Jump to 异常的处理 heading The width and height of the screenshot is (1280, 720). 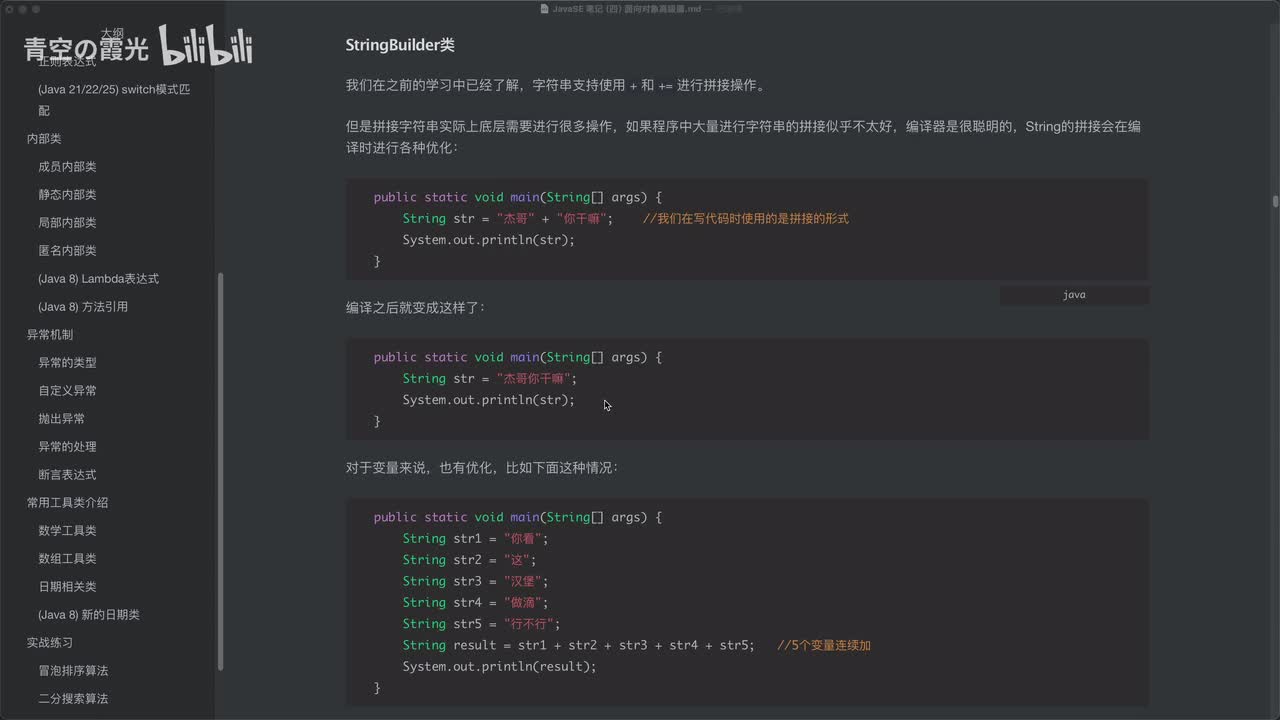click(67, 447)
